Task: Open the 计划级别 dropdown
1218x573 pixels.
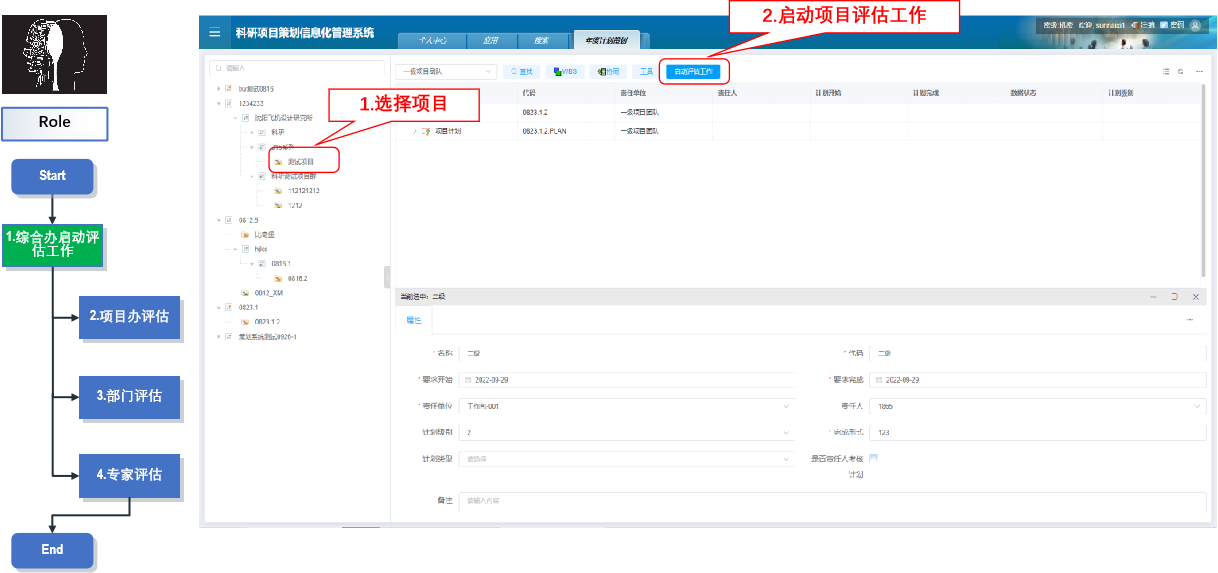Action: pyautogui.click(x=628, y=433)
